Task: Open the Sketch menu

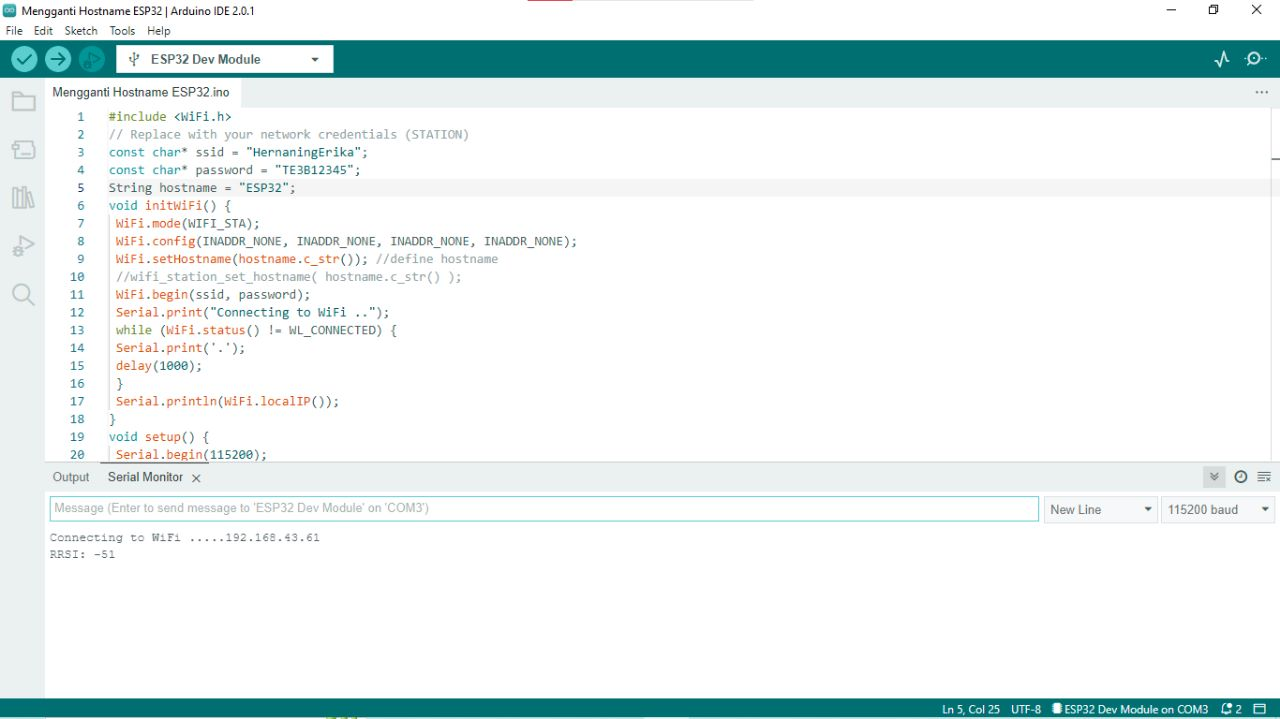Action: pyautogui.click(x=81, y=31)
